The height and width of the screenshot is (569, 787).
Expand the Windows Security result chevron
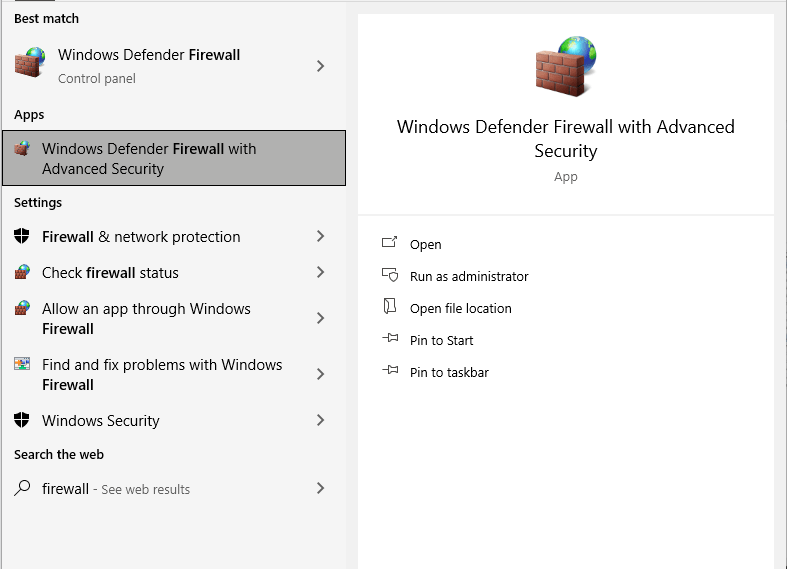point(320,421)
